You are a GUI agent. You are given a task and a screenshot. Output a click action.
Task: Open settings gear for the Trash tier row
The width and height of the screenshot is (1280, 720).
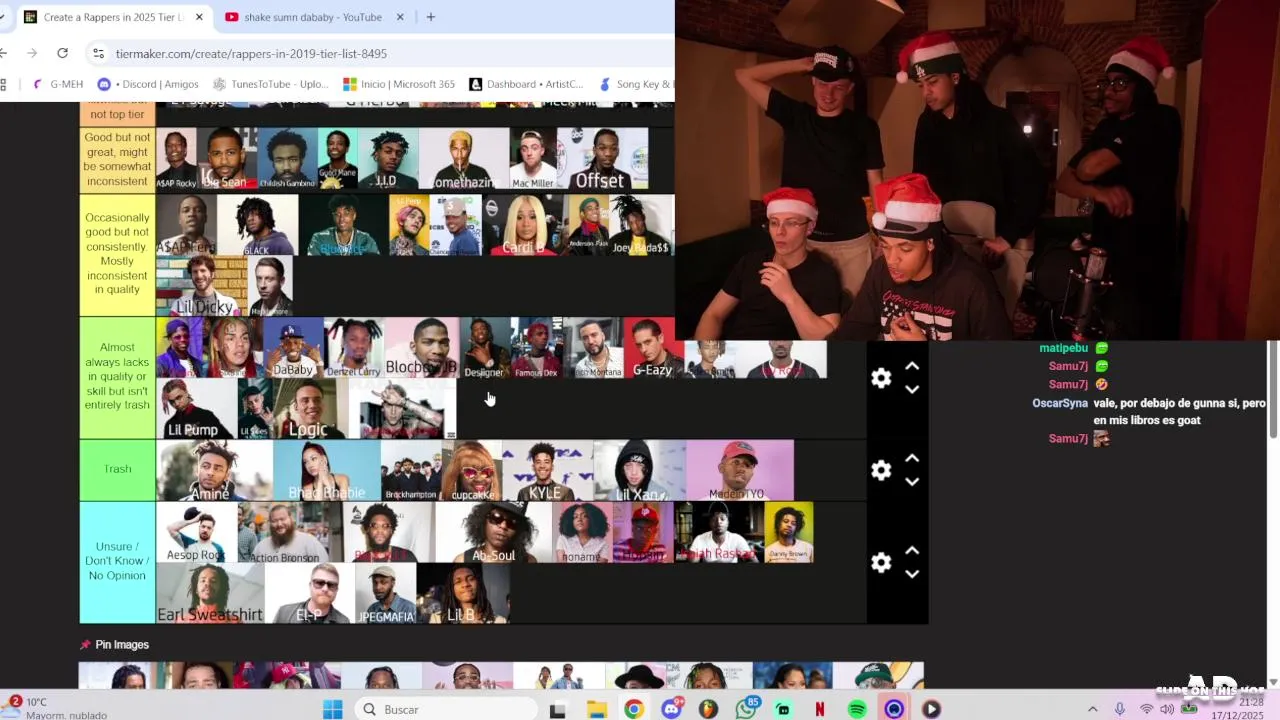(881, 470)
